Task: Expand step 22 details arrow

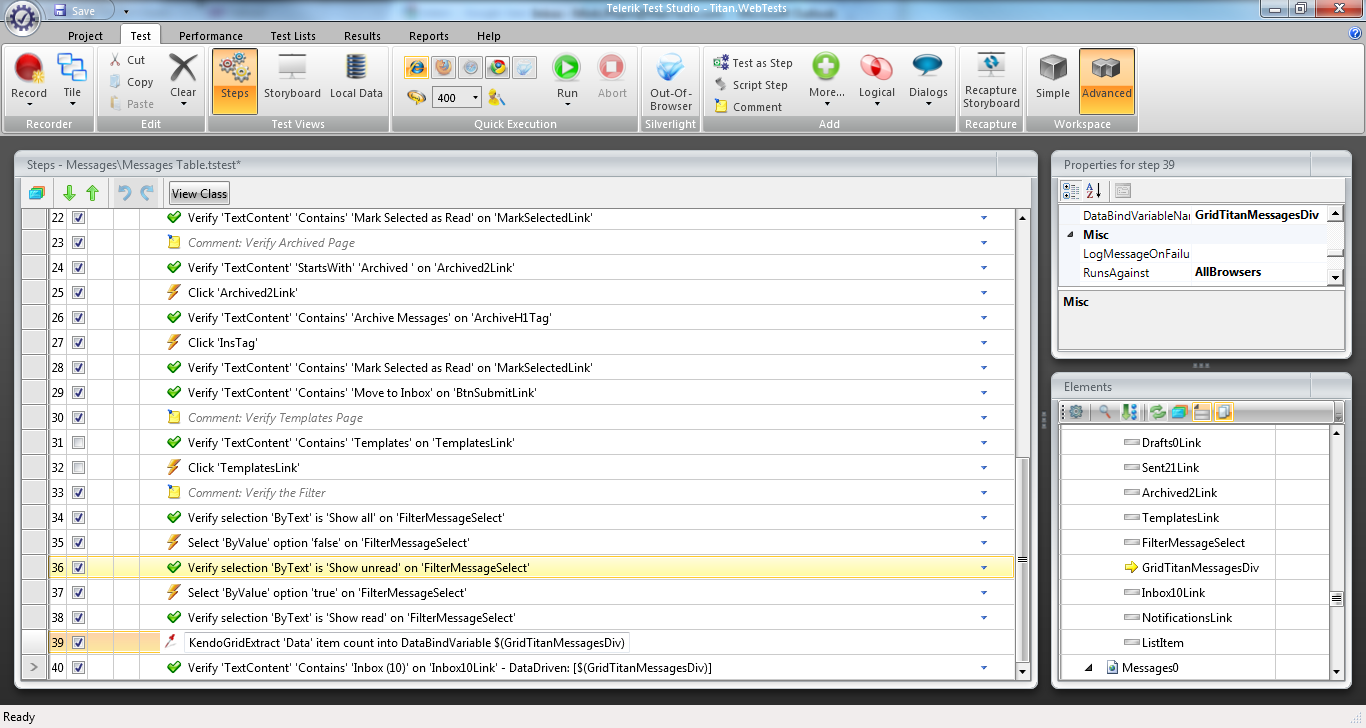Action: pos(983,218)
